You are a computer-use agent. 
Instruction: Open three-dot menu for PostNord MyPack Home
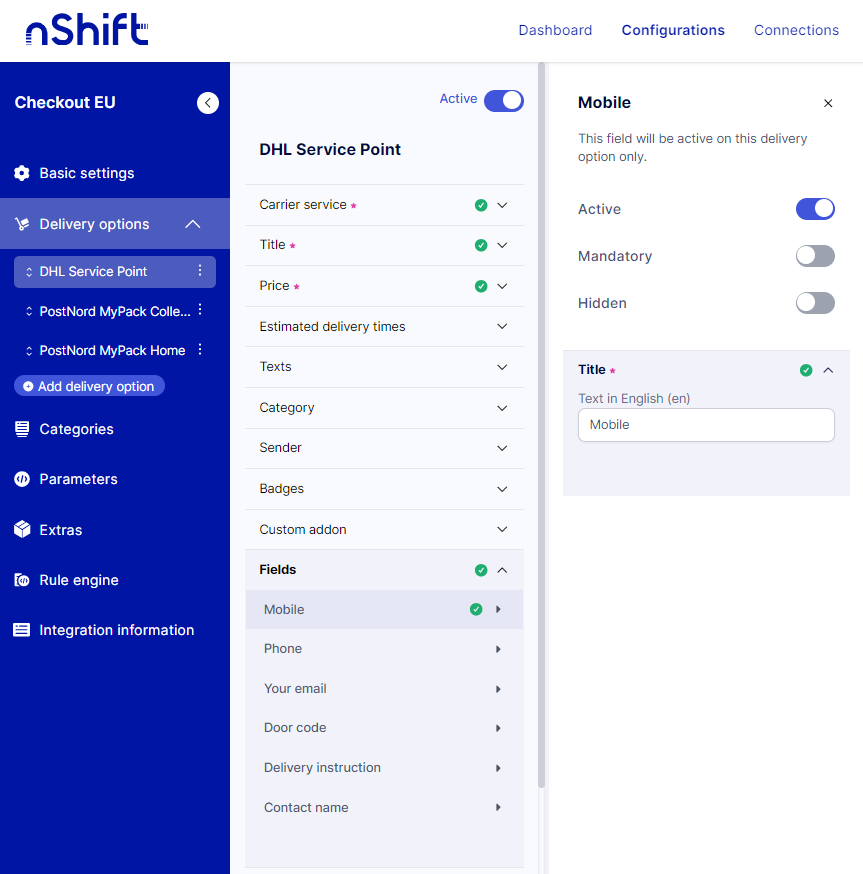[x=200, y=350]
